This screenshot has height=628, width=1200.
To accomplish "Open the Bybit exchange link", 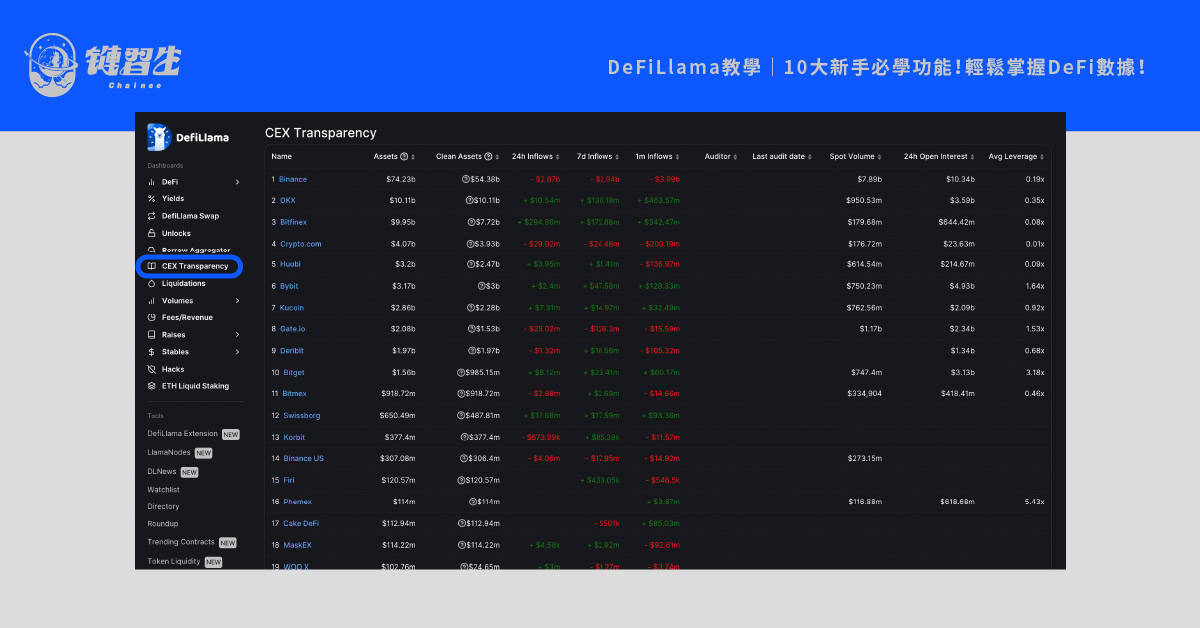I will coord(289,286).
